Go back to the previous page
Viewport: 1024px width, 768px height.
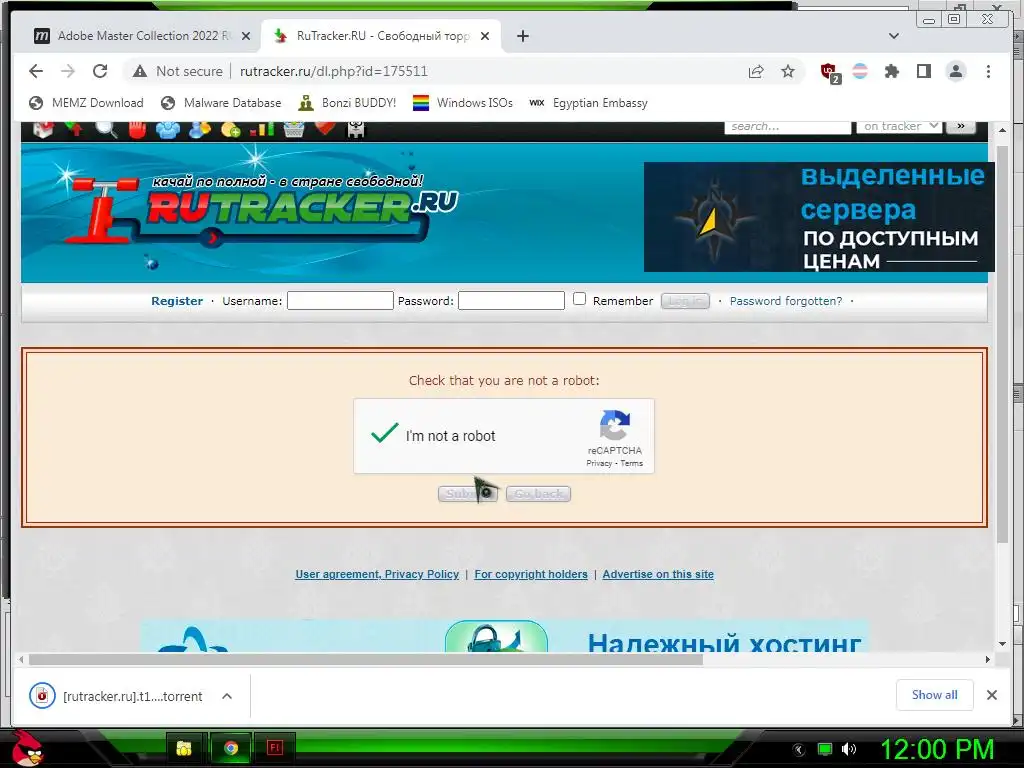click(36, 71)
